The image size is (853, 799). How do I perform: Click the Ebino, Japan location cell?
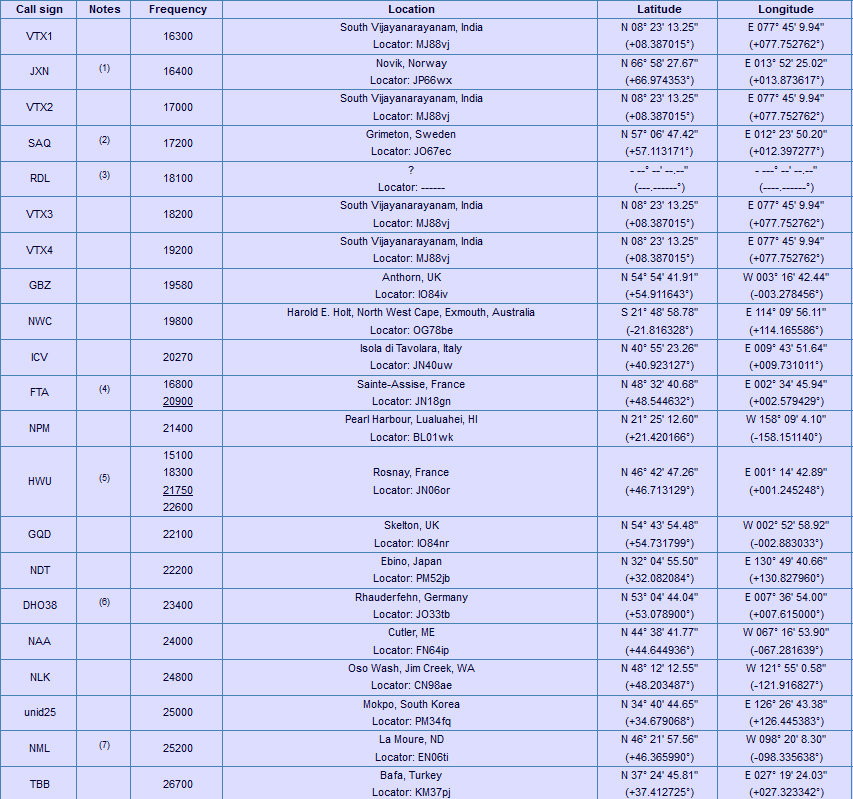click(x=411, y=570)
